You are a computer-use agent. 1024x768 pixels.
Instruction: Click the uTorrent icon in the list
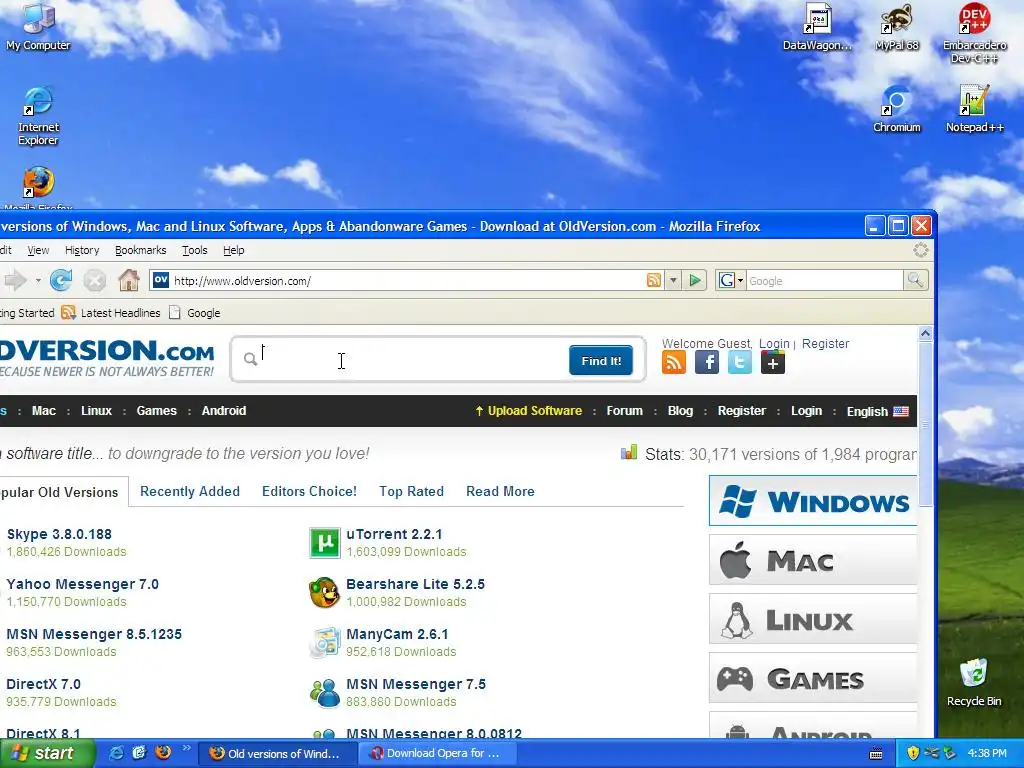tap(325, 543)
